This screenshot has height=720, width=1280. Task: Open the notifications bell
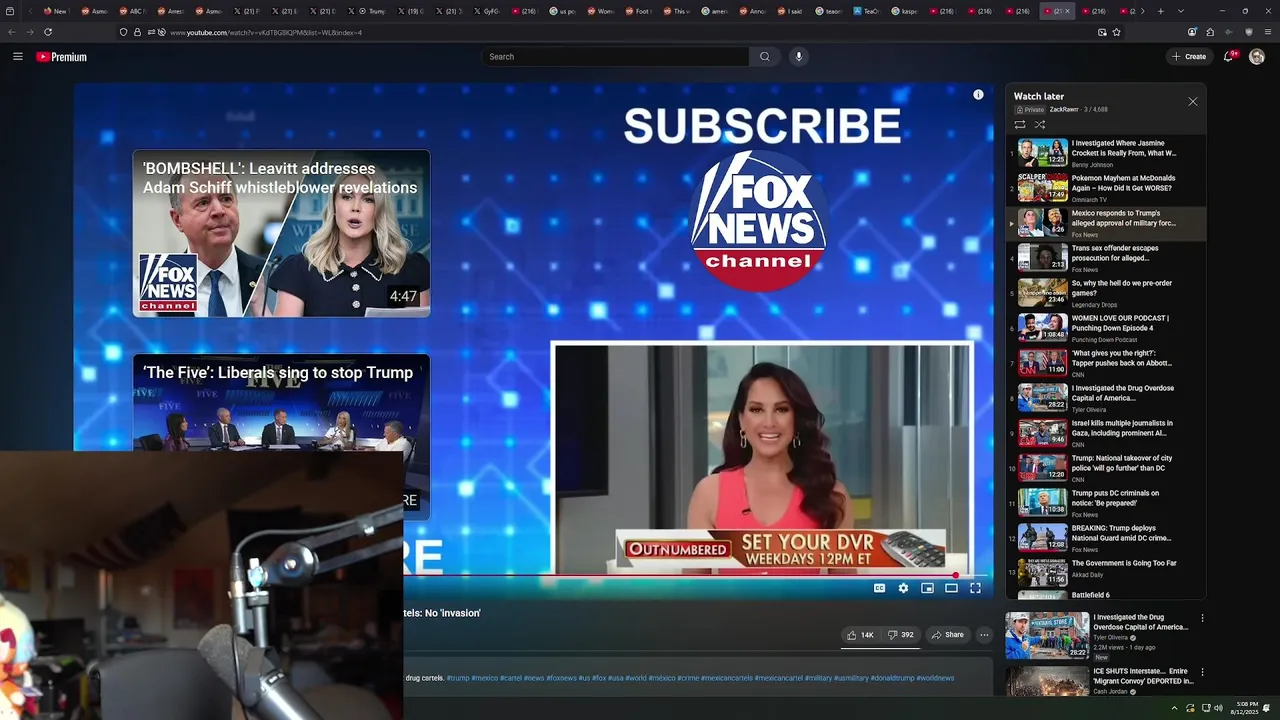pos(1229,57)
